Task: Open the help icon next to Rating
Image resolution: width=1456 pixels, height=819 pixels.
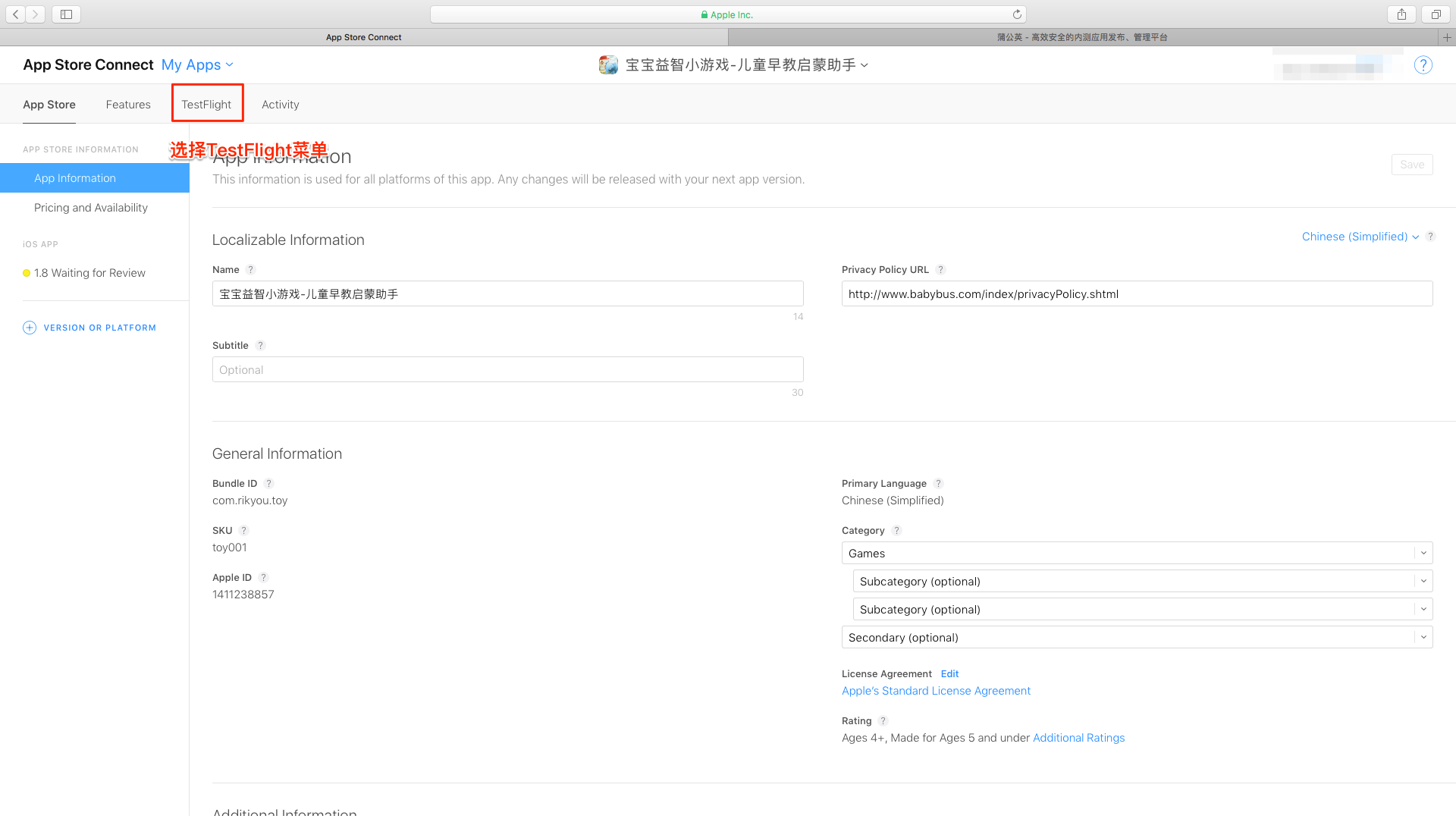Action: coord(883,721)
